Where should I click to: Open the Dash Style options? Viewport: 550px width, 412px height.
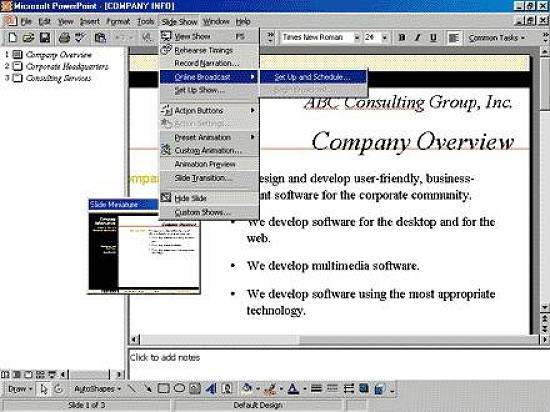coord(332,389)
